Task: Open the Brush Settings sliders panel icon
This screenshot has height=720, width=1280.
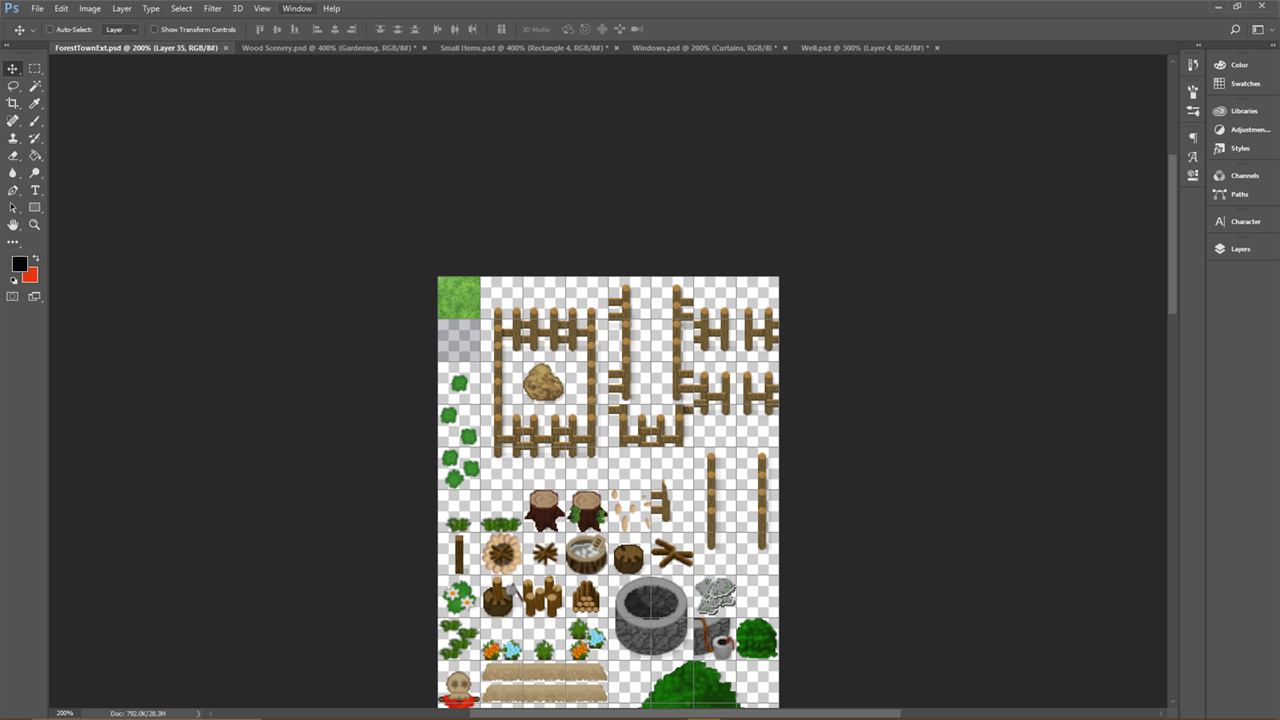Action: pos(1193,111)
